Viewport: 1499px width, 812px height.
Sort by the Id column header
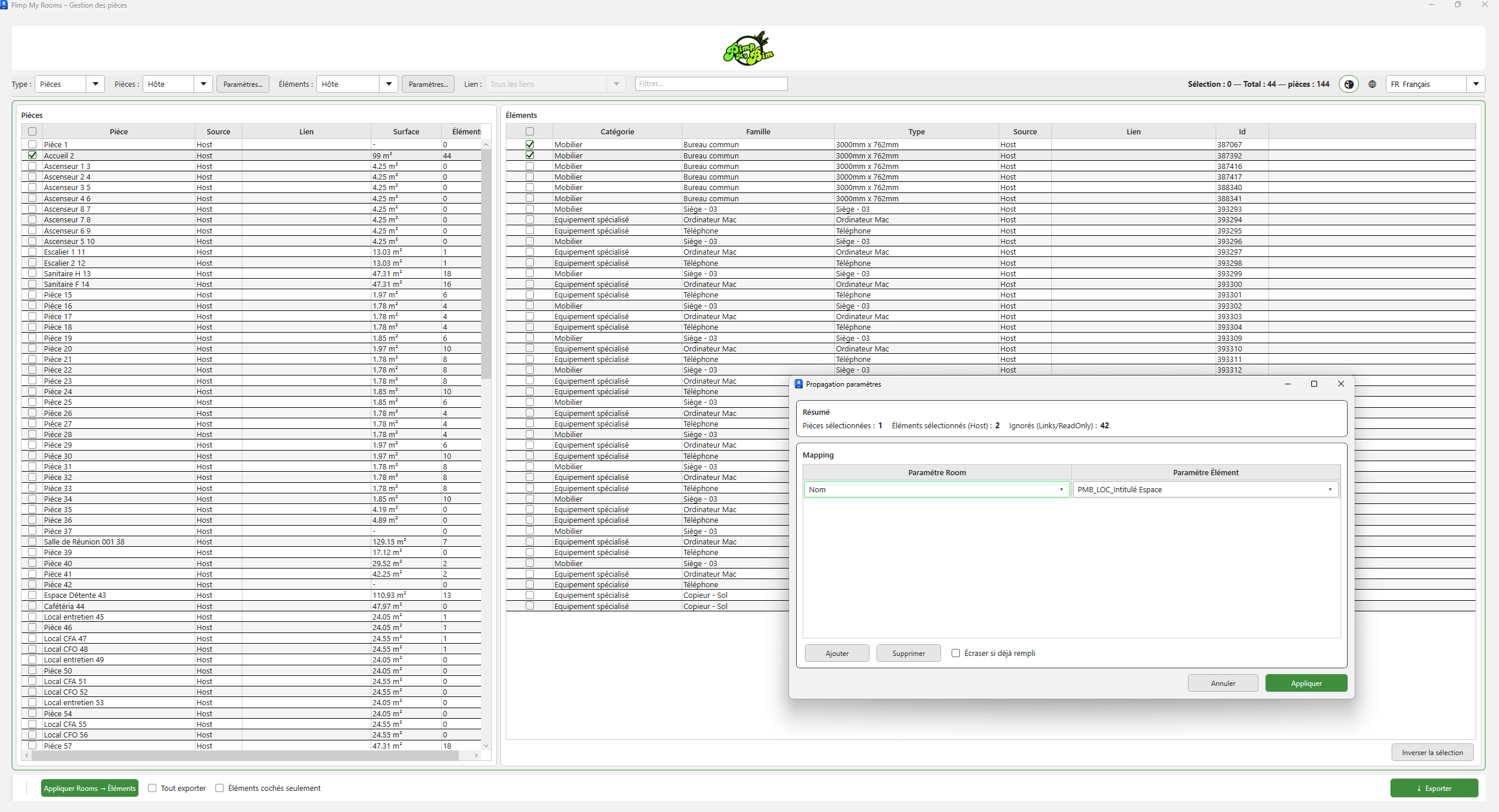point(1242,131)
